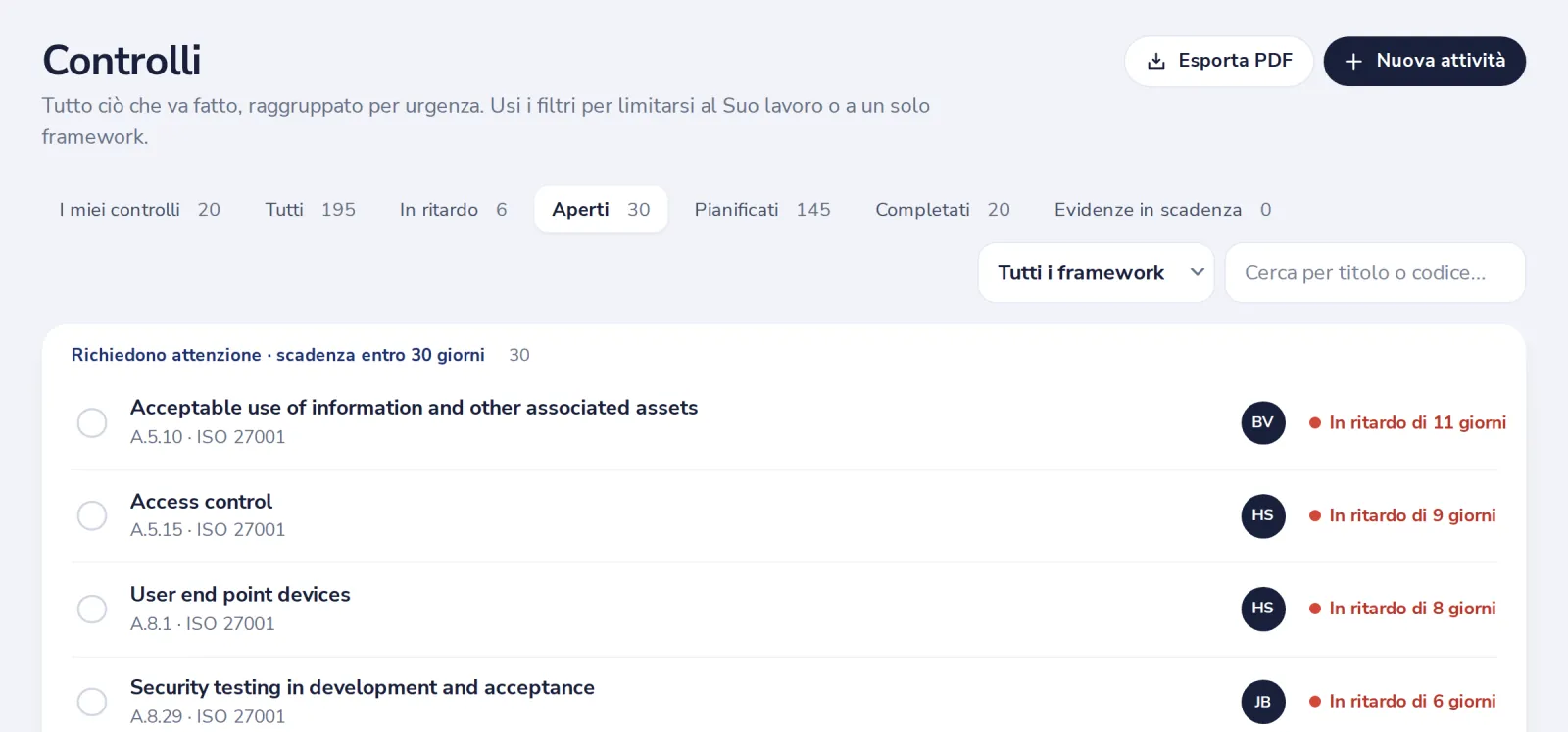Viewport: 1568px width, 732px height.
Task: Switch to the Evidenze in scadenza tab
Action: click(1162, 210)
